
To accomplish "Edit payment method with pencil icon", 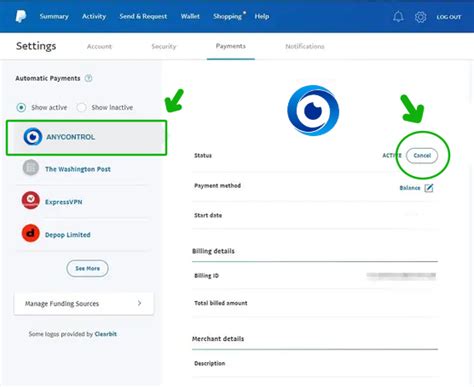I will tap(429, 188).
